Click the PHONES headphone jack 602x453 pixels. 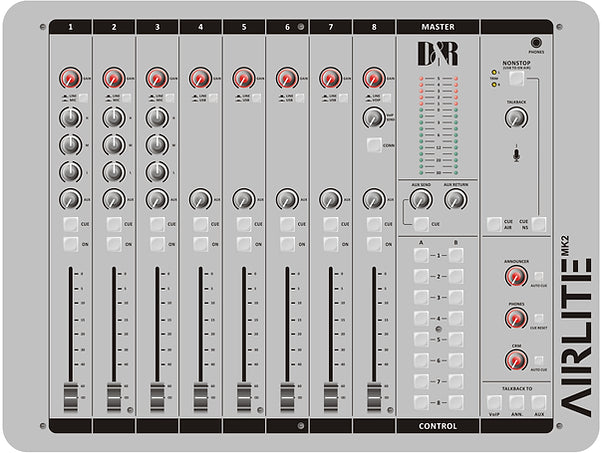tap(535, 43)
